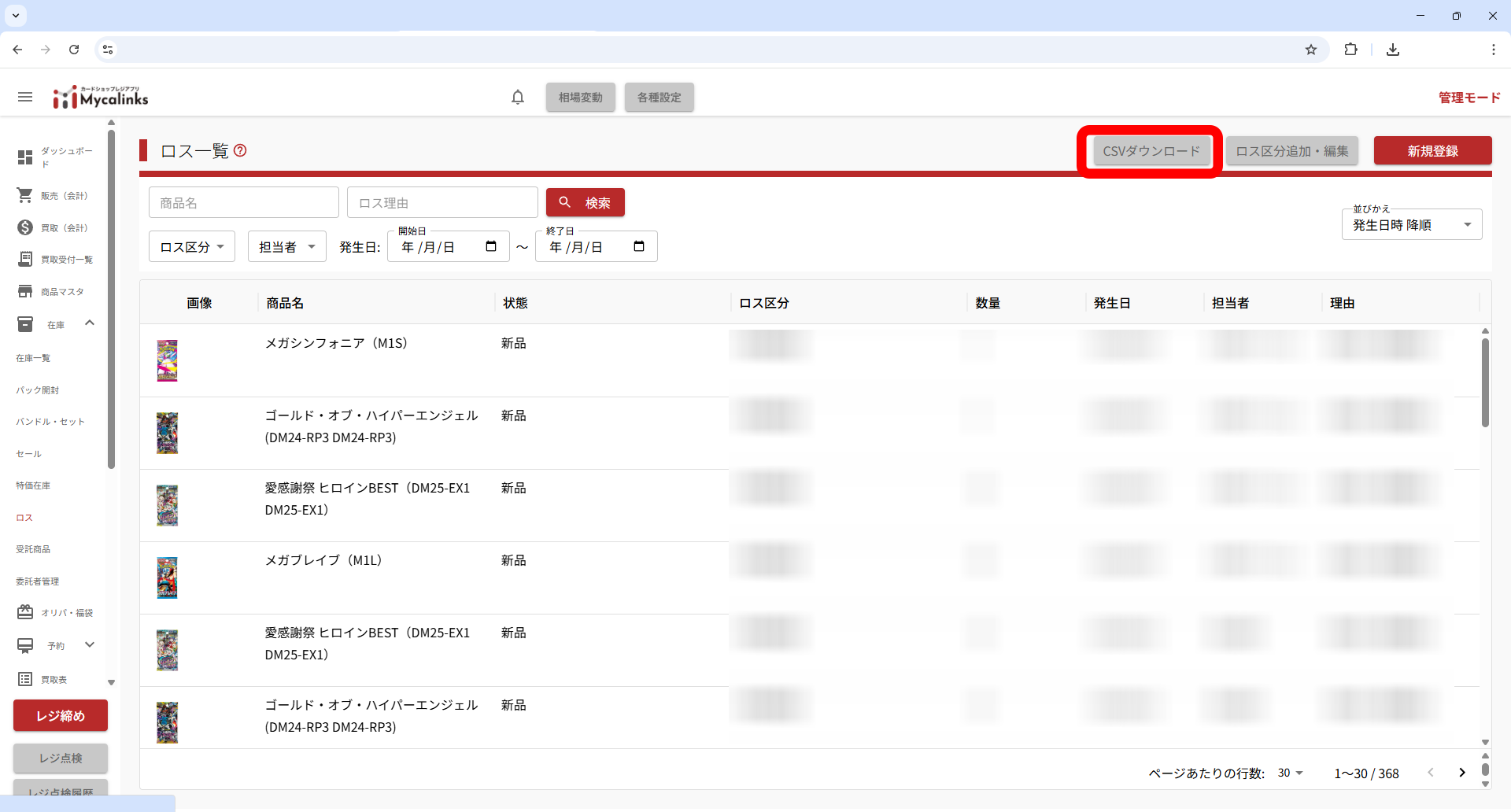Open the end date calendar picker
Screen dimensions: 1511x812
639,246
